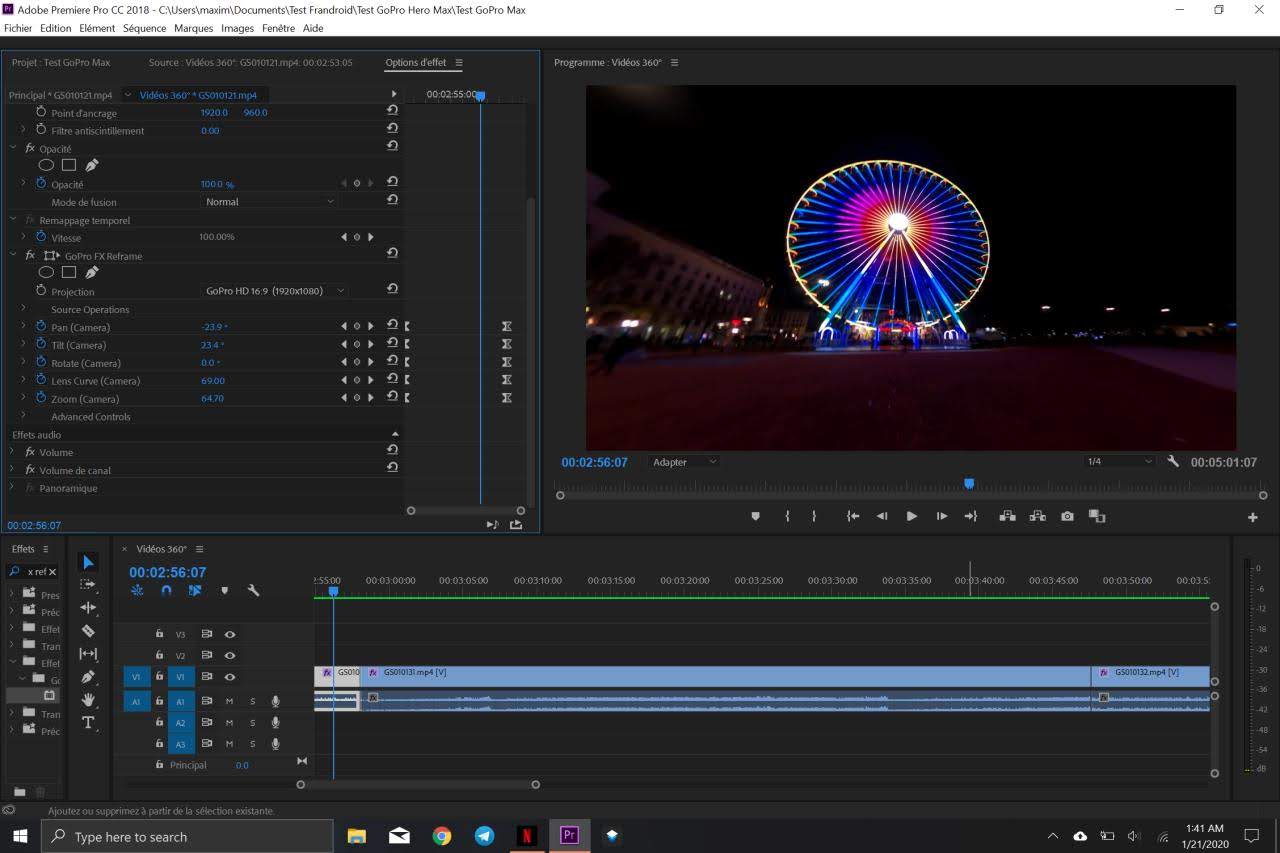The image size is (1280, 853).
Task: Solo audio track A2
Action: 252,723
